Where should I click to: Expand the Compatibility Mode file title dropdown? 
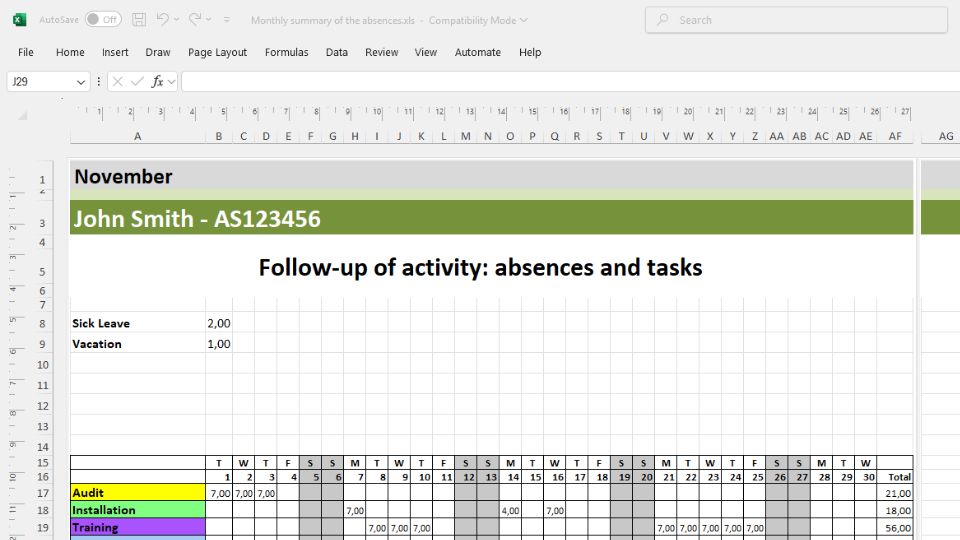[524, 20]
